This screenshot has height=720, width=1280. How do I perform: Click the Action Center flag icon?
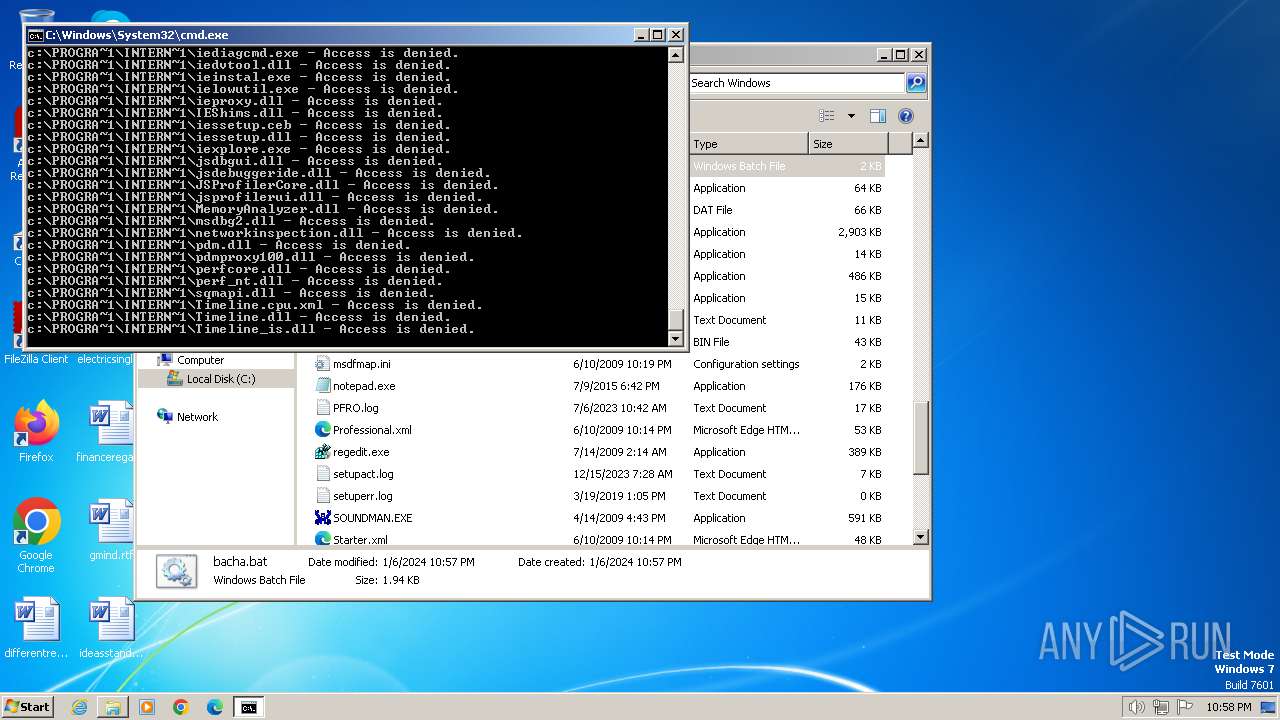1185,707
